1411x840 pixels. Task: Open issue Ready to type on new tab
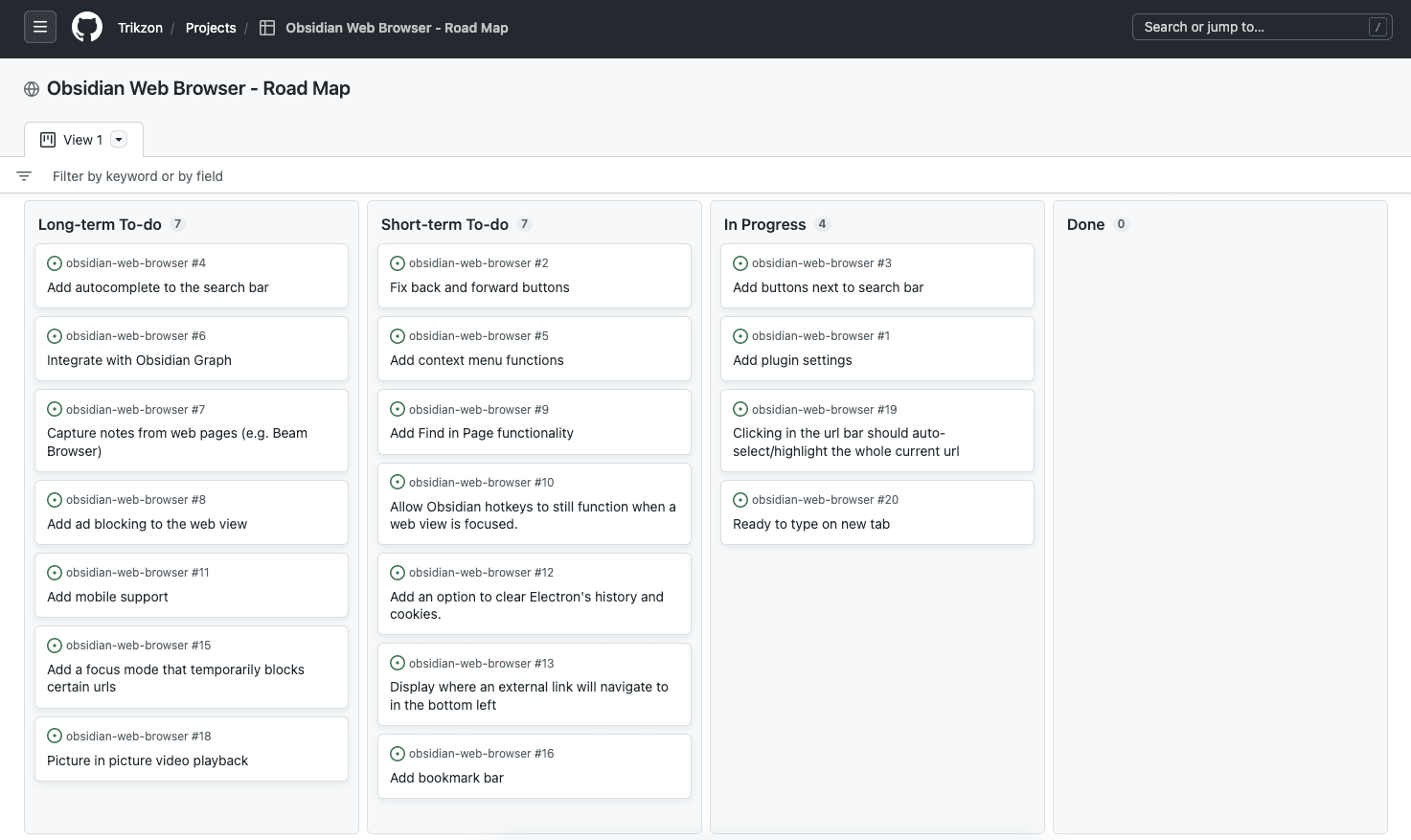click(811, 524)
